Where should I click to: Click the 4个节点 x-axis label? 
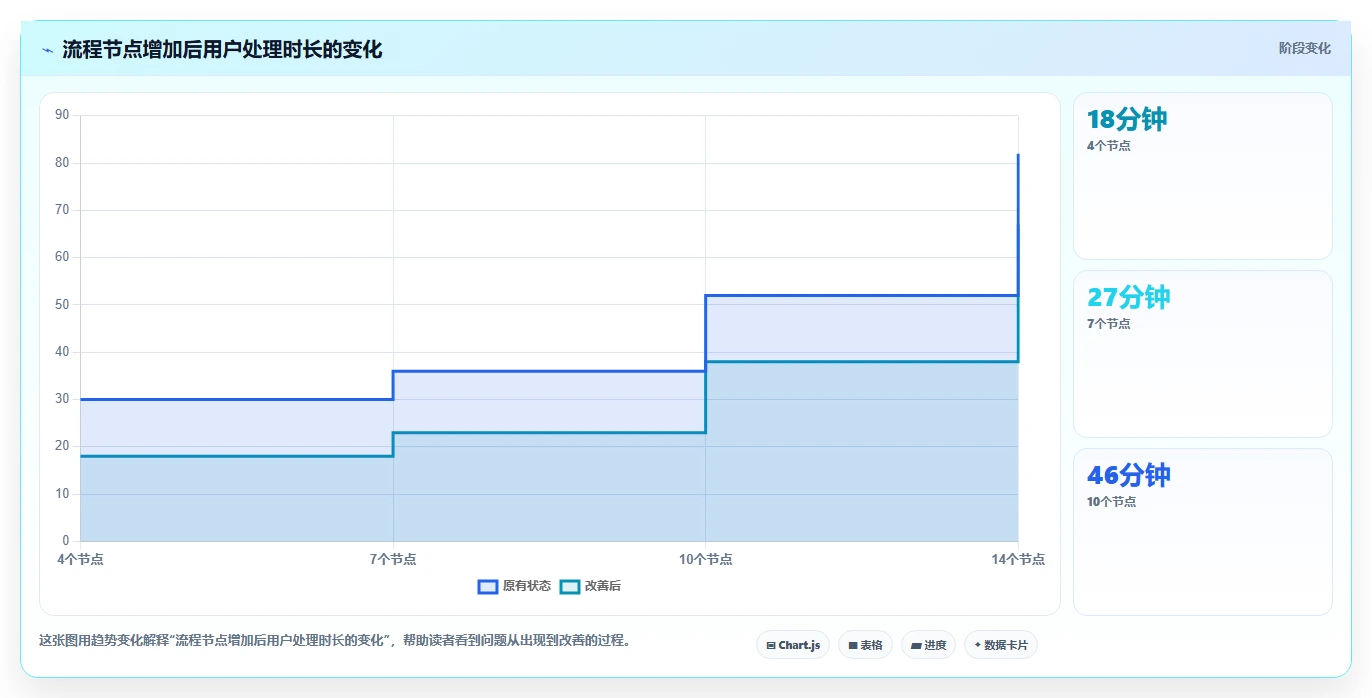pos(80,559)
